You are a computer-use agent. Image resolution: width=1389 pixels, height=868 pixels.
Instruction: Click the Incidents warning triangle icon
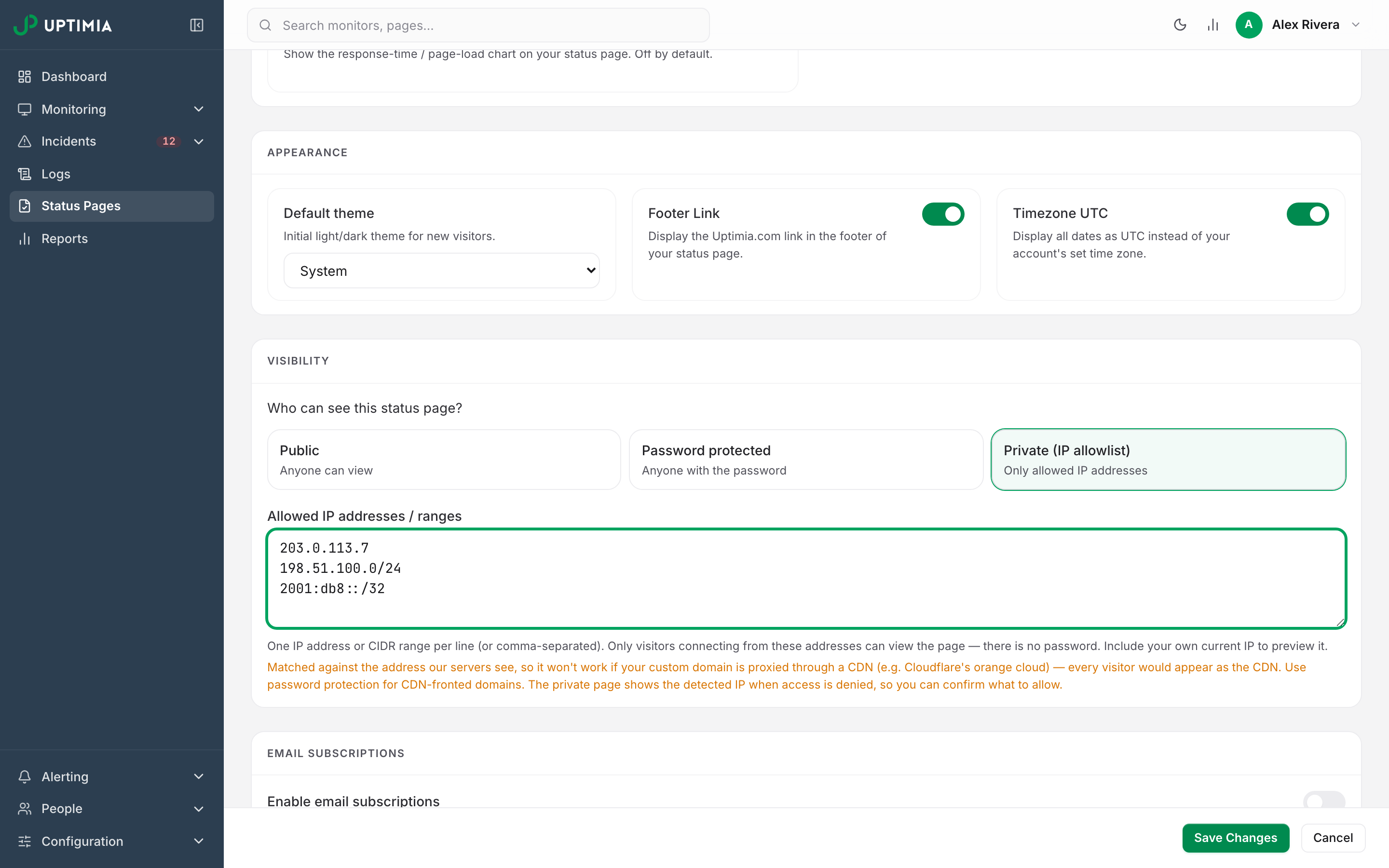(24, 141)
